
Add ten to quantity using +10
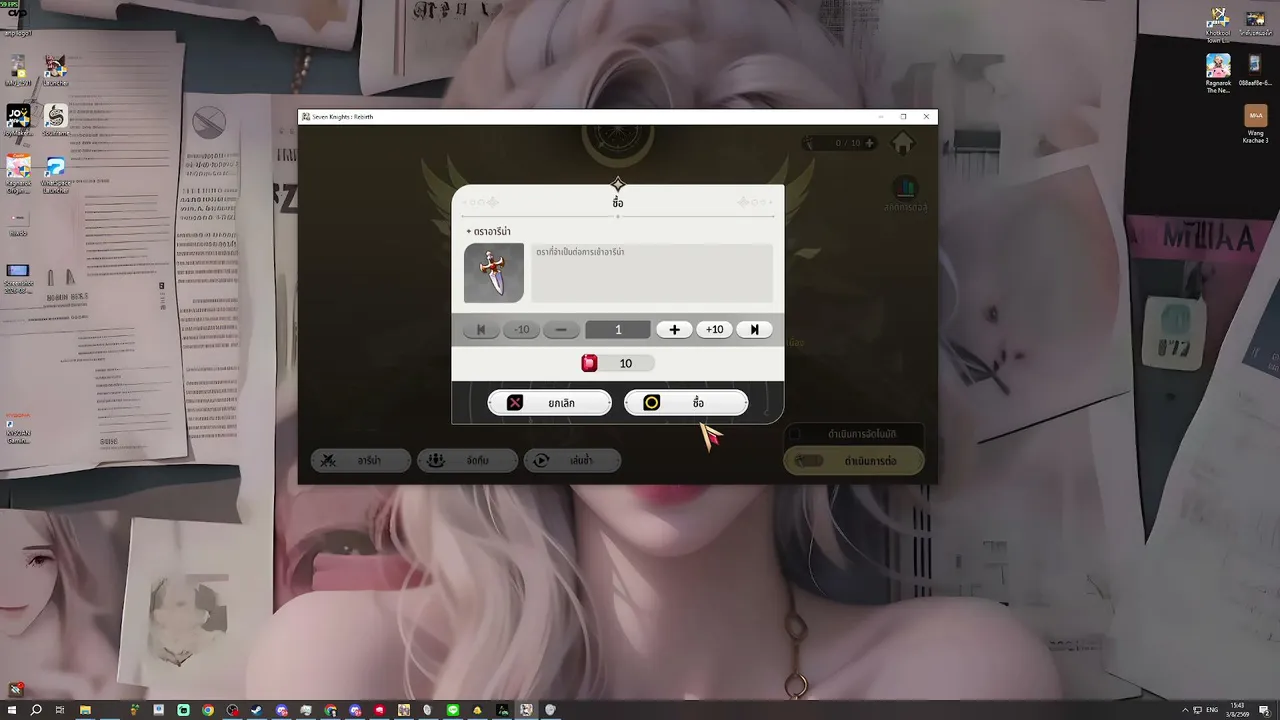(714, 330)
